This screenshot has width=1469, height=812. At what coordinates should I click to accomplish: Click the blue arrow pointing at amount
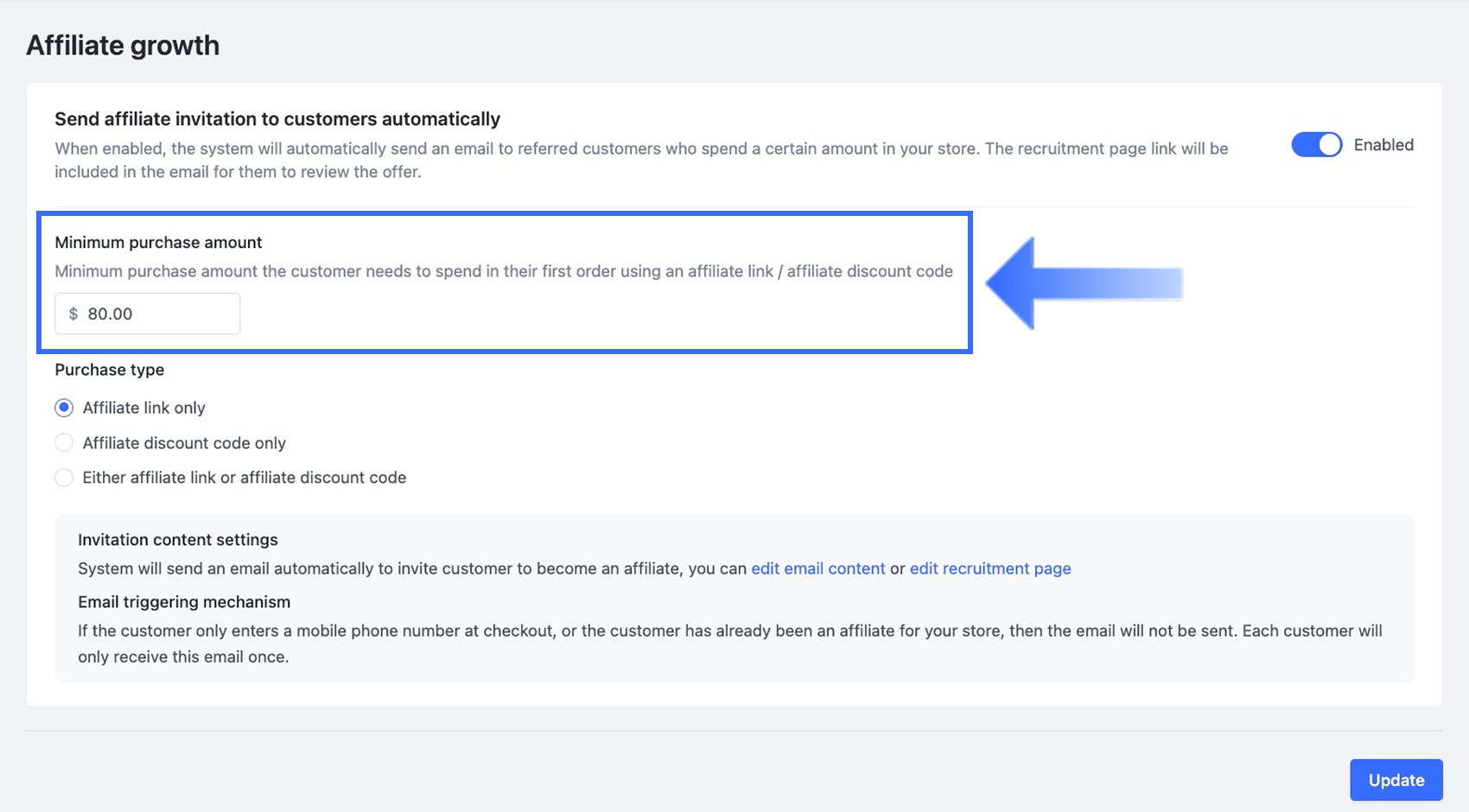1084,283
